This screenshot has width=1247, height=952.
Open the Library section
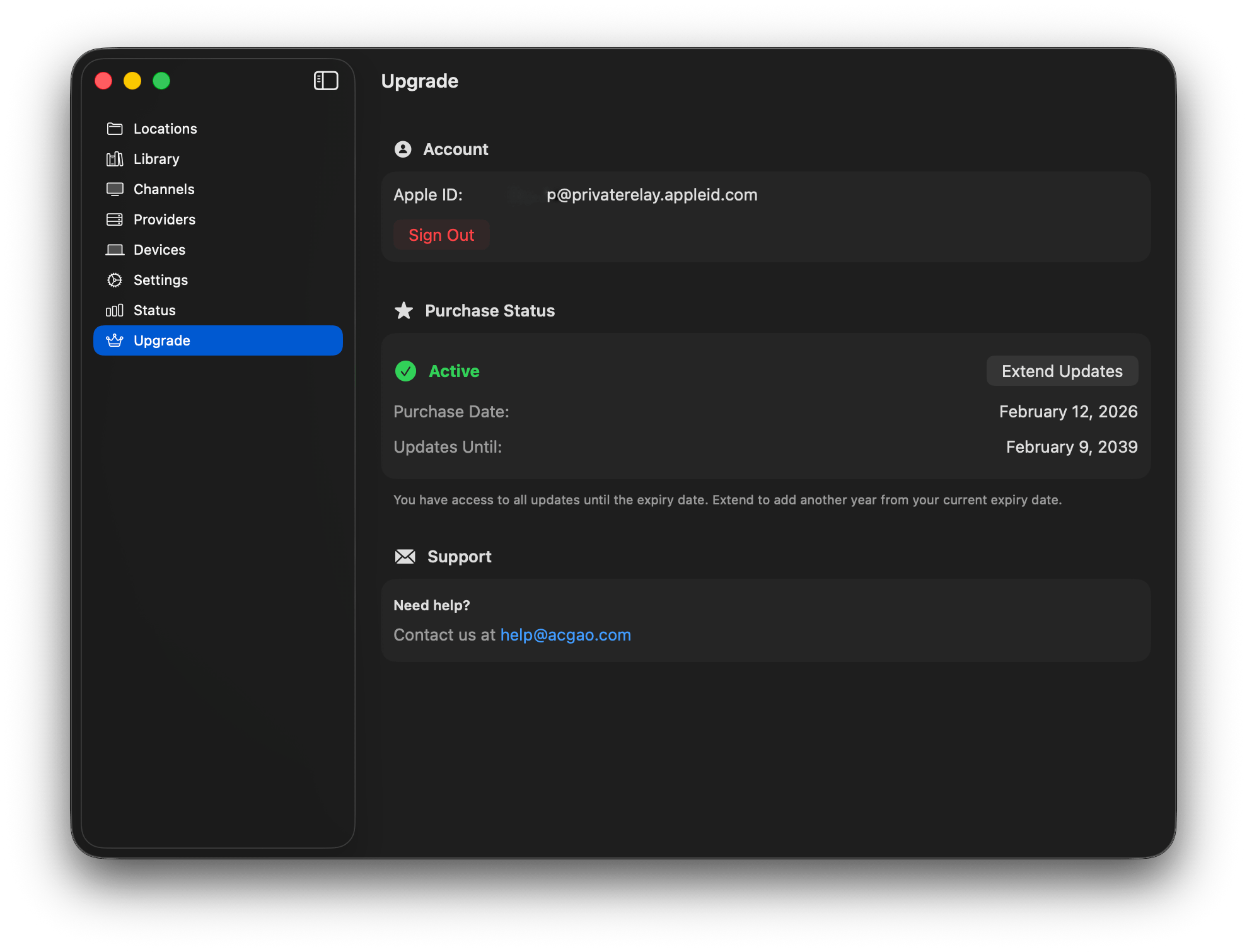(156, 159)
